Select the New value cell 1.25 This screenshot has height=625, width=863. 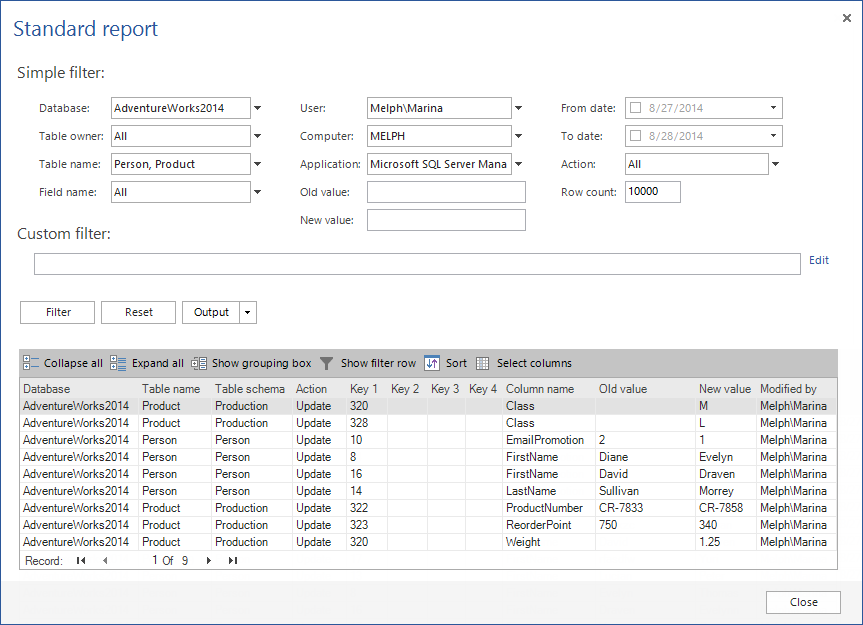coord(726,542)
